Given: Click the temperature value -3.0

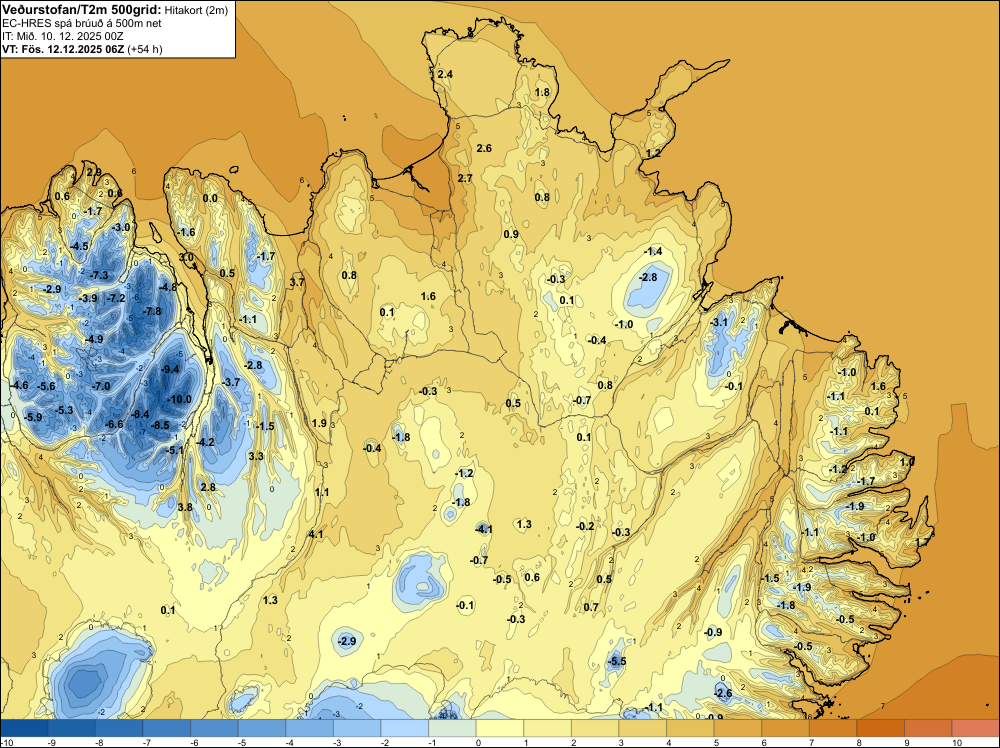Looking at the screenshot, I should [121, 227].
